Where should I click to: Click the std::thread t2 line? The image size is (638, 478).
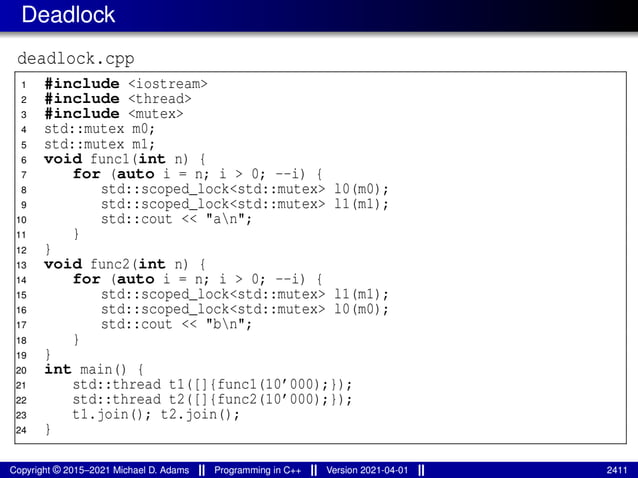pyautogui.click(x=212, y=400)
